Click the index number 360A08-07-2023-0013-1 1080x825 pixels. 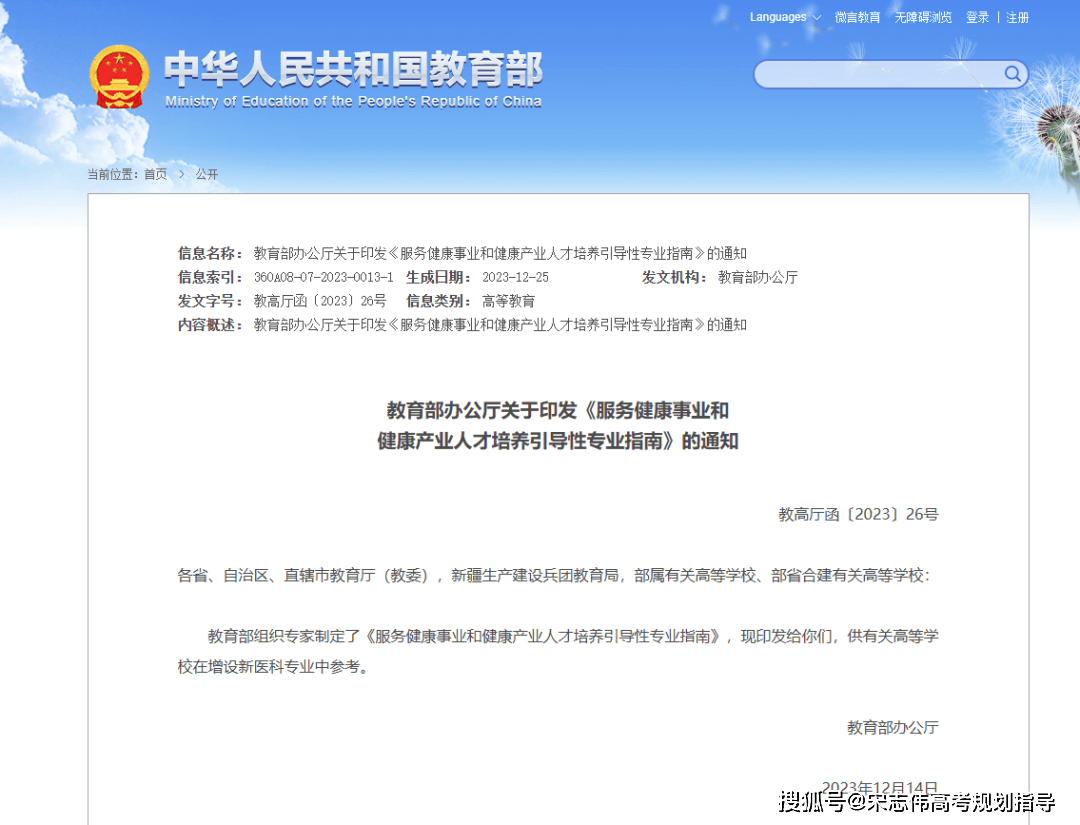(x=324, y=278)
